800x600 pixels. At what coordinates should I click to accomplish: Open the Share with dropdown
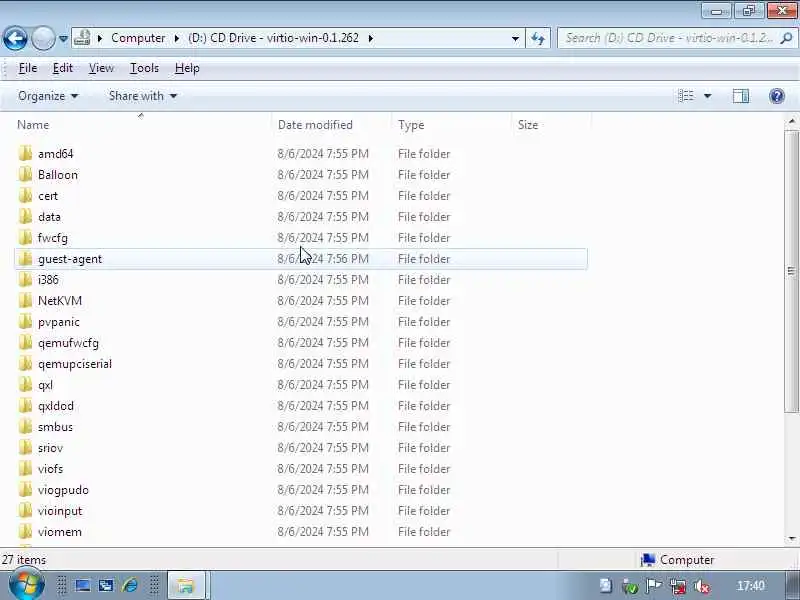[x=142, y=96]
